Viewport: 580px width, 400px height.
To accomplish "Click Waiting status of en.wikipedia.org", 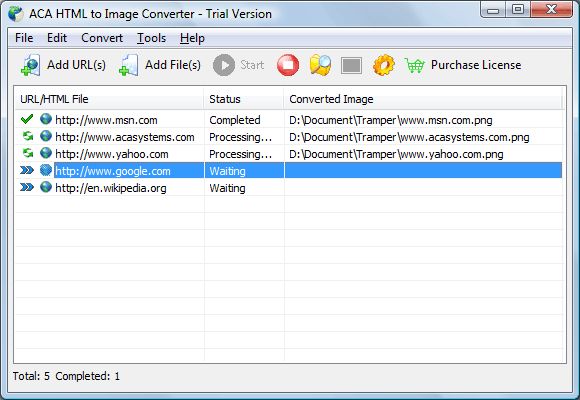I will tap(227, 188).
